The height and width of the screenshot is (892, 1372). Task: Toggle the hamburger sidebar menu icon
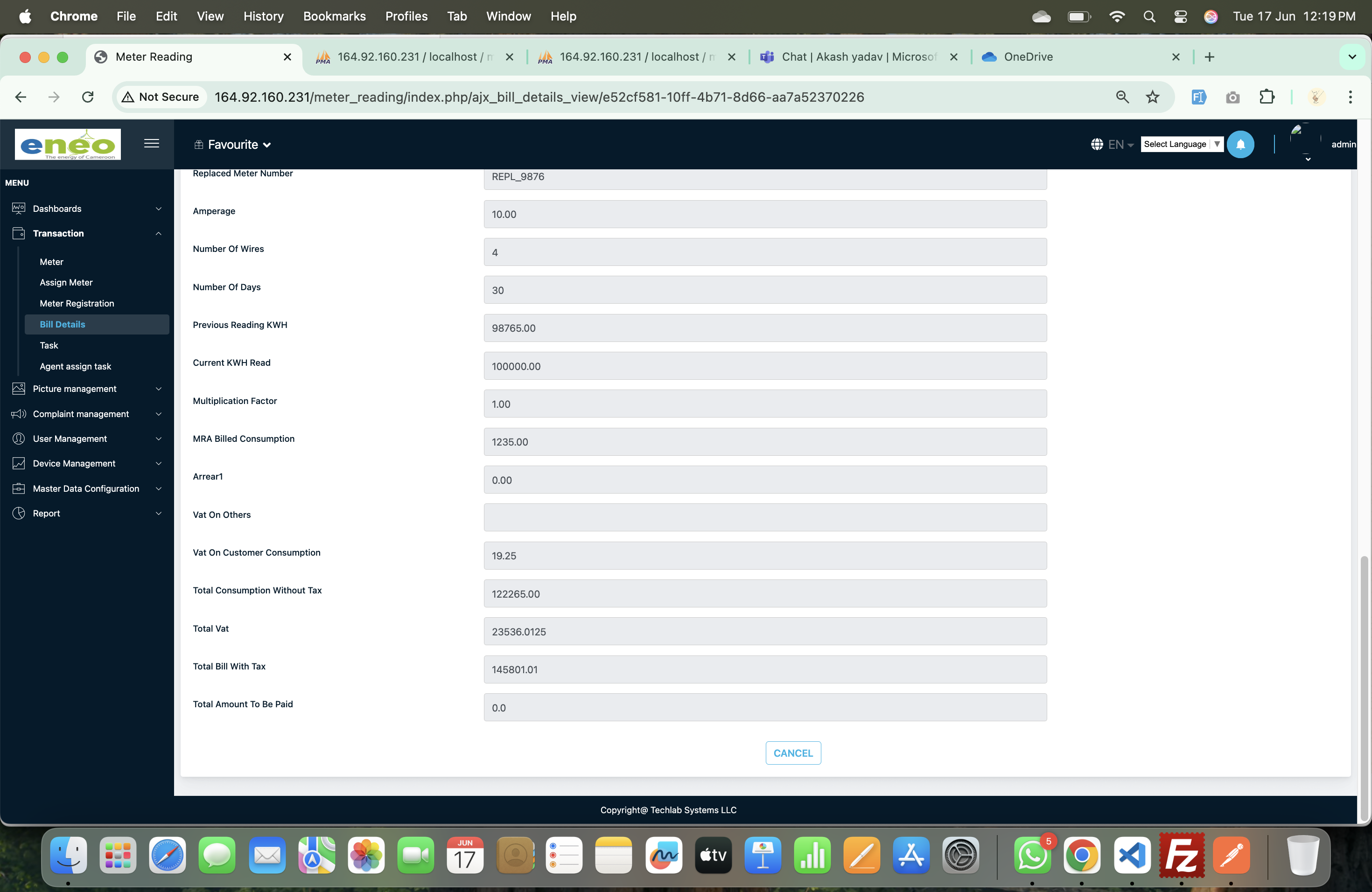coord(152,144)
